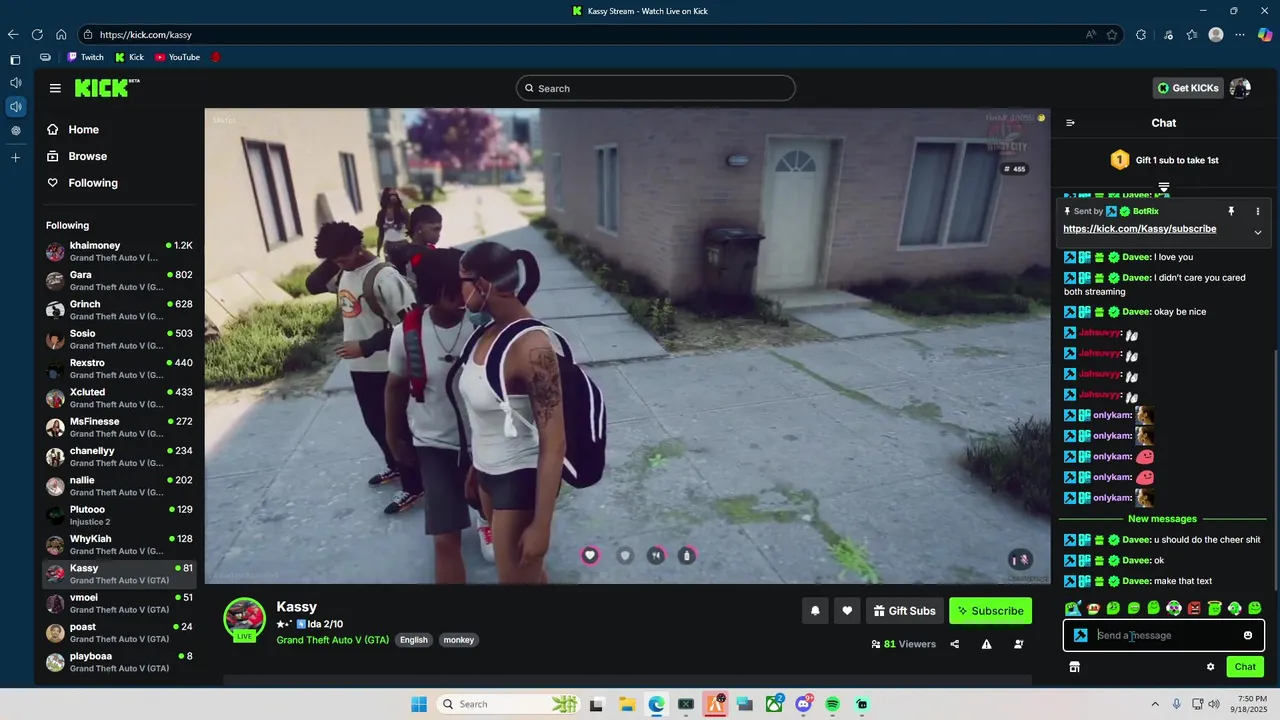Viewport: 1280px width, 720px height.
Task: Follow Kassy using the heart button
Action: (847, 611)
